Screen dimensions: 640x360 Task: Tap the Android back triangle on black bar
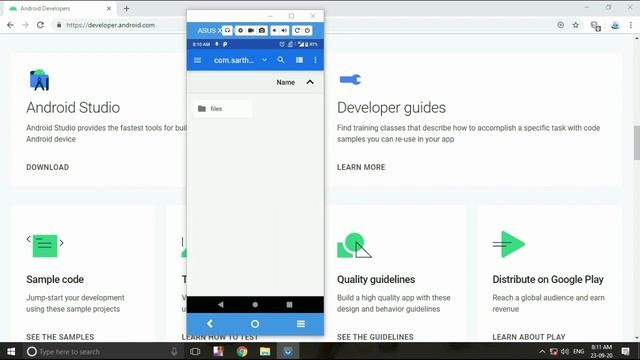[x=220, y=304]
